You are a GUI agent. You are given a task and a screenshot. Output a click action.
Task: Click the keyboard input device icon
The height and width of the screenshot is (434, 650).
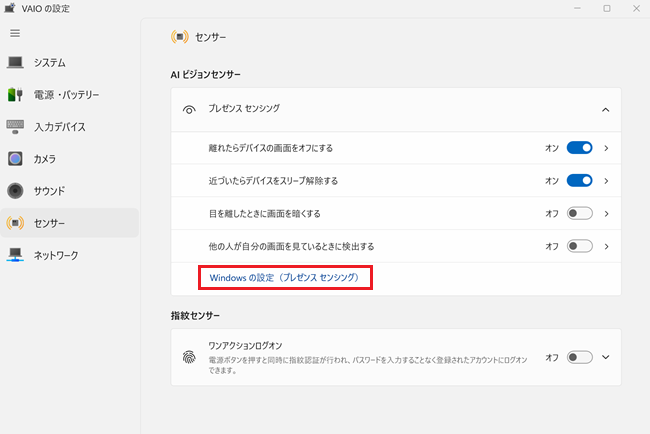click(x=15, y=126)
